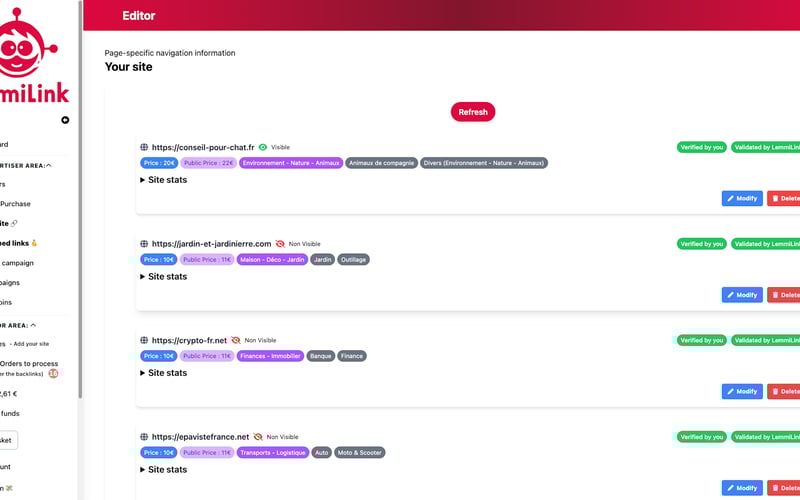The width and height of the screenshot is (800, 500).
Task: Click the sidebar vertical scrollbar
Action: [80, 199]
